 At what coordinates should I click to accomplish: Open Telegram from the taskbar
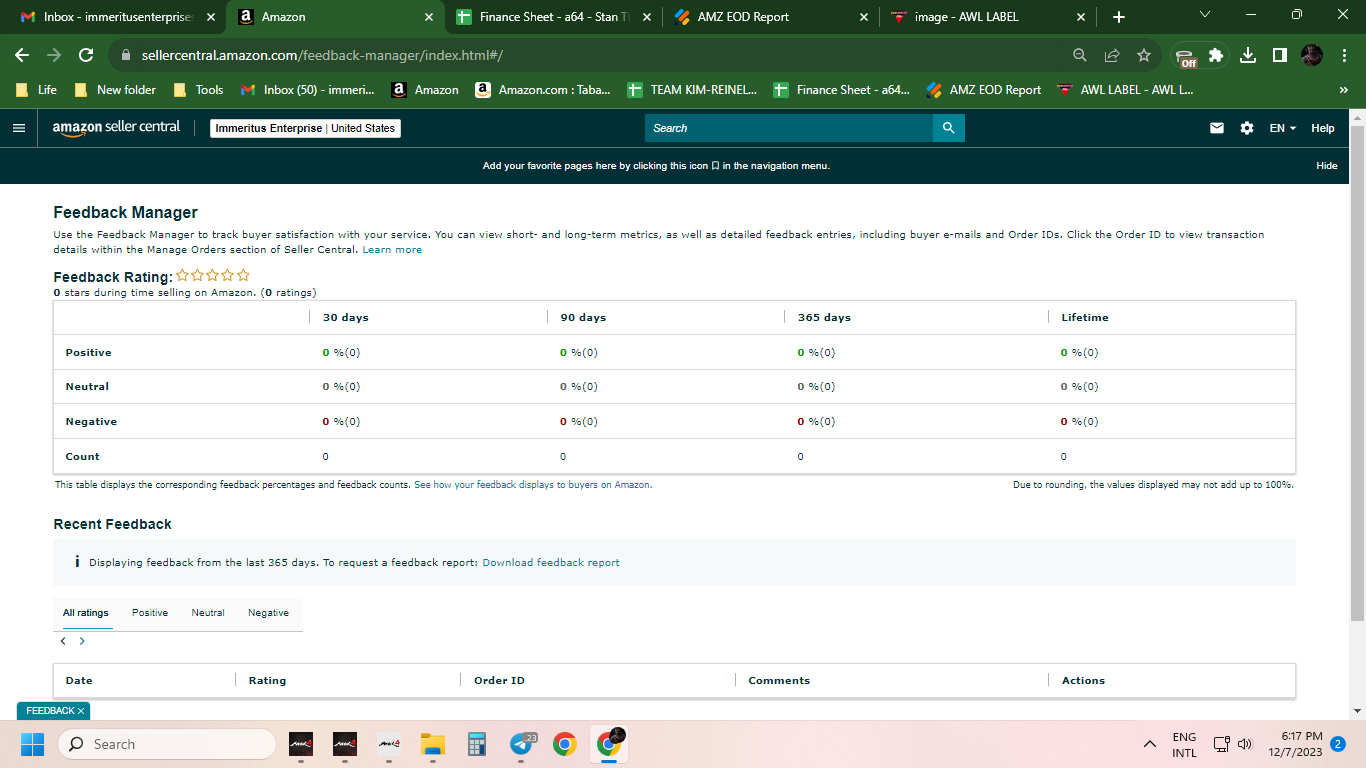(522, 744)
